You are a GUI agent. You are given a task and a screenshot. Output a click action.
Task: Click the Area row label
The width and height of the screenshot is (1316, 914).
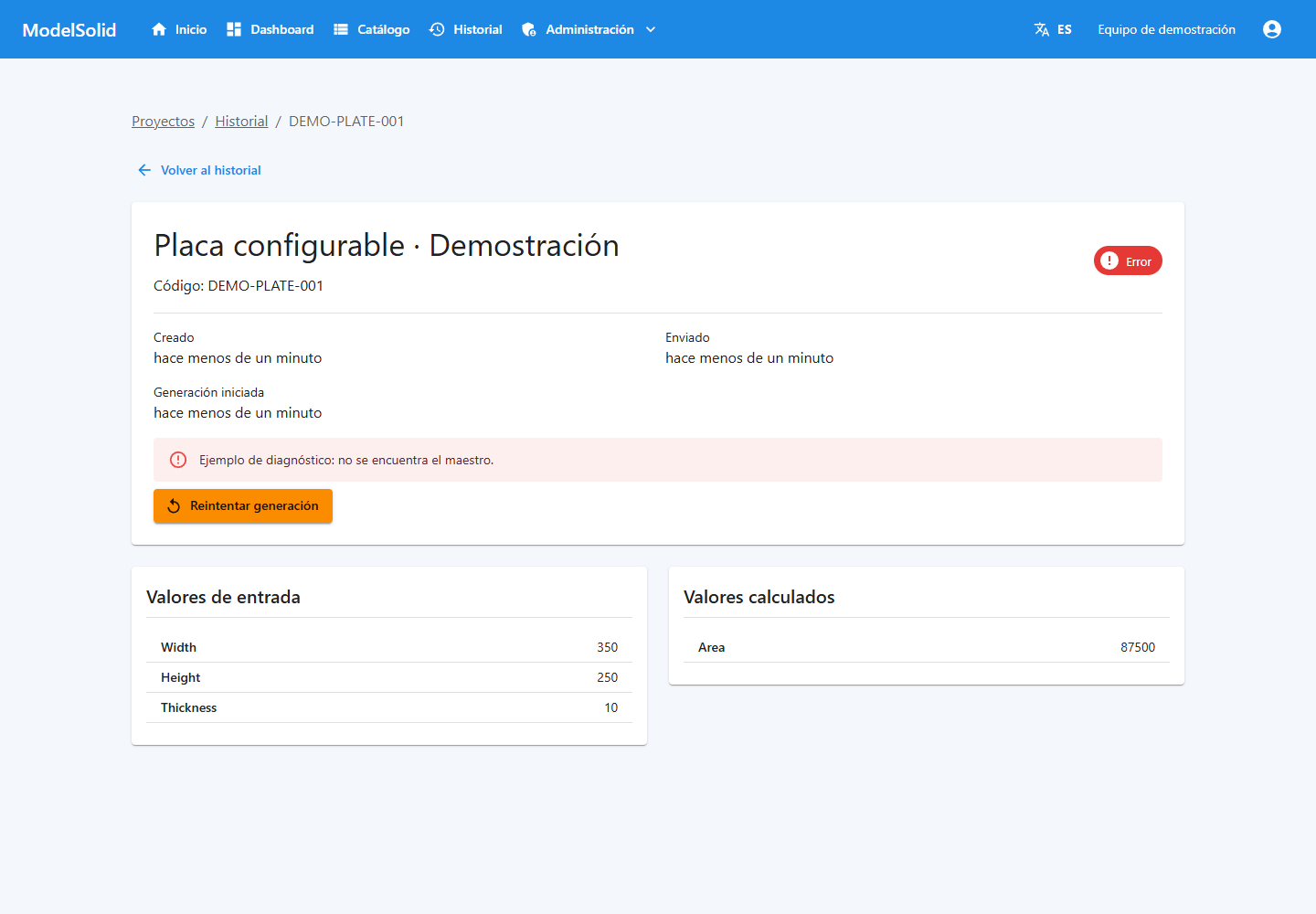coord(711,647)
